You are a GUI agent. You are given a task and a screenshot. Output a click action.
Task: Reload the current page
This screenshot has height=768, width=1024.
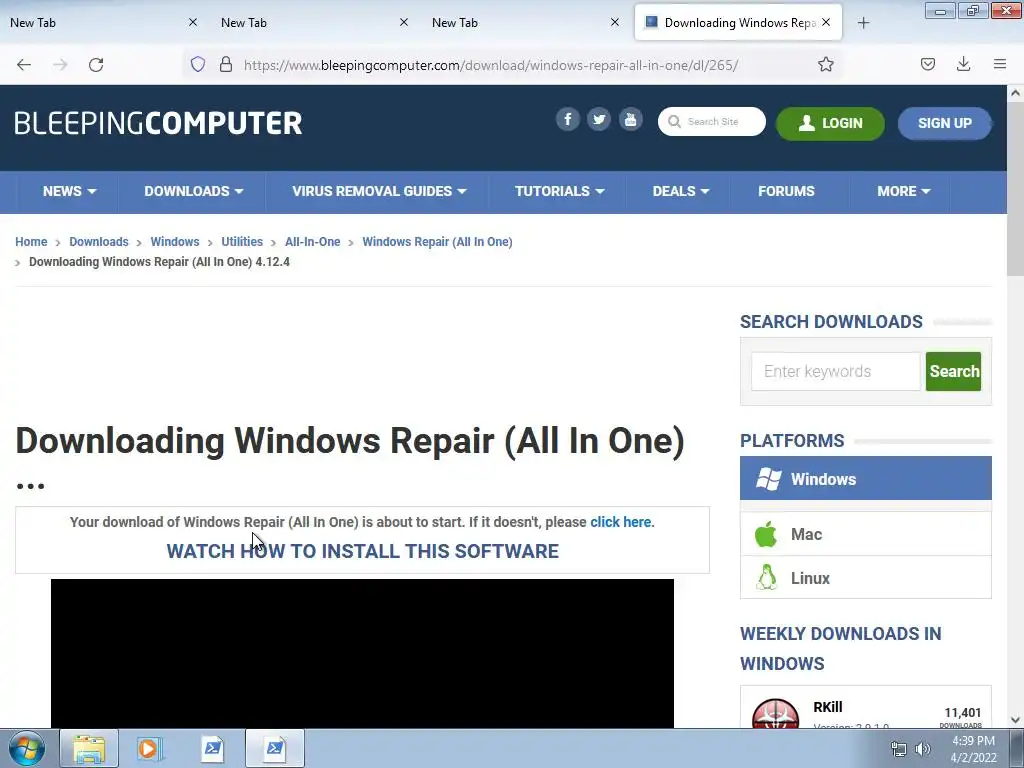[x=96, y=65]
